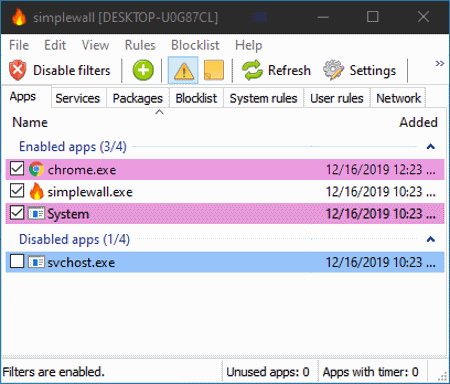
Task: Click the green Refresh arrows icon
Action: (x=252, y=70)
